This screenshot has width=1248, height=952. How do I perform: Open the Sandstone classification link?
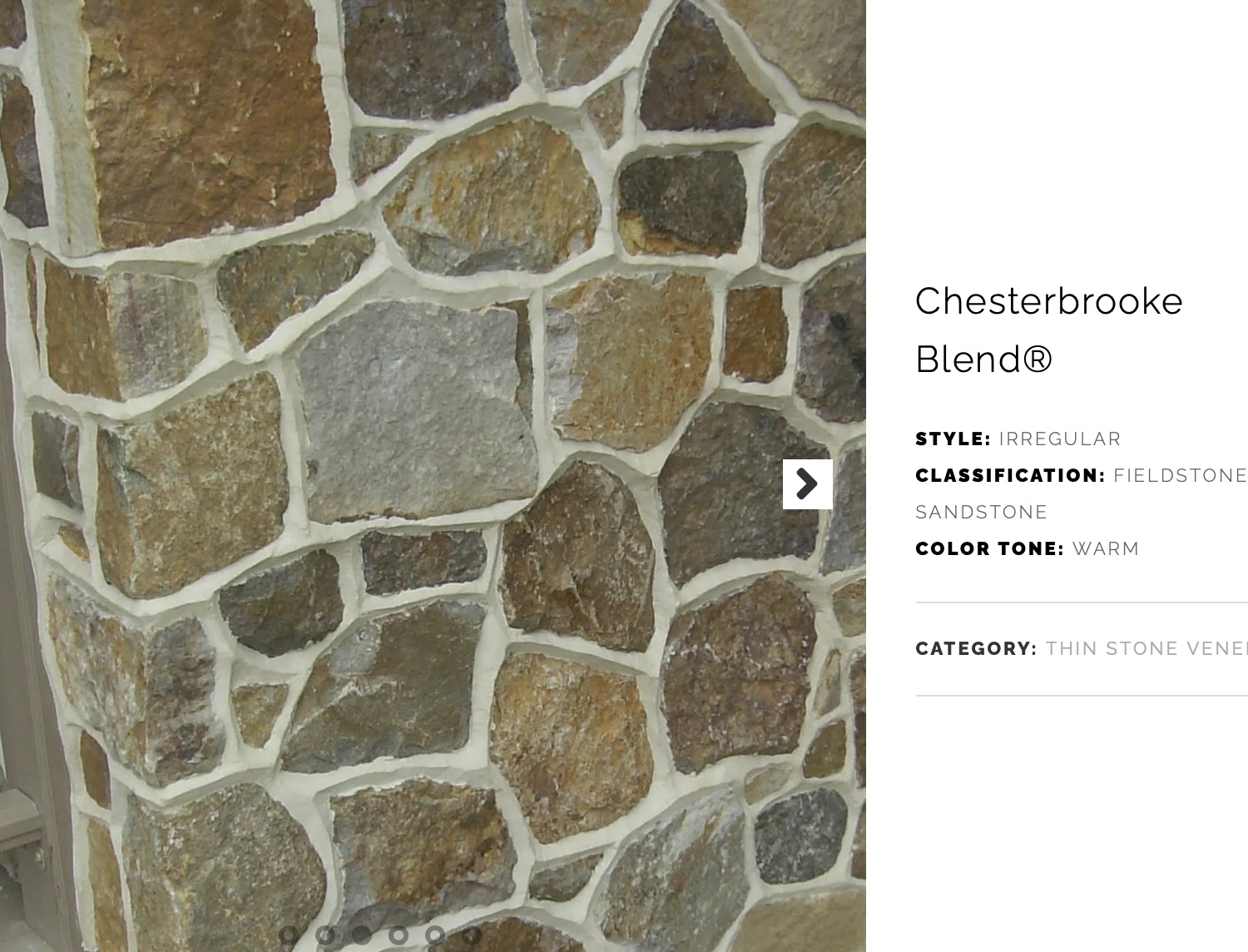coord(982,512)
